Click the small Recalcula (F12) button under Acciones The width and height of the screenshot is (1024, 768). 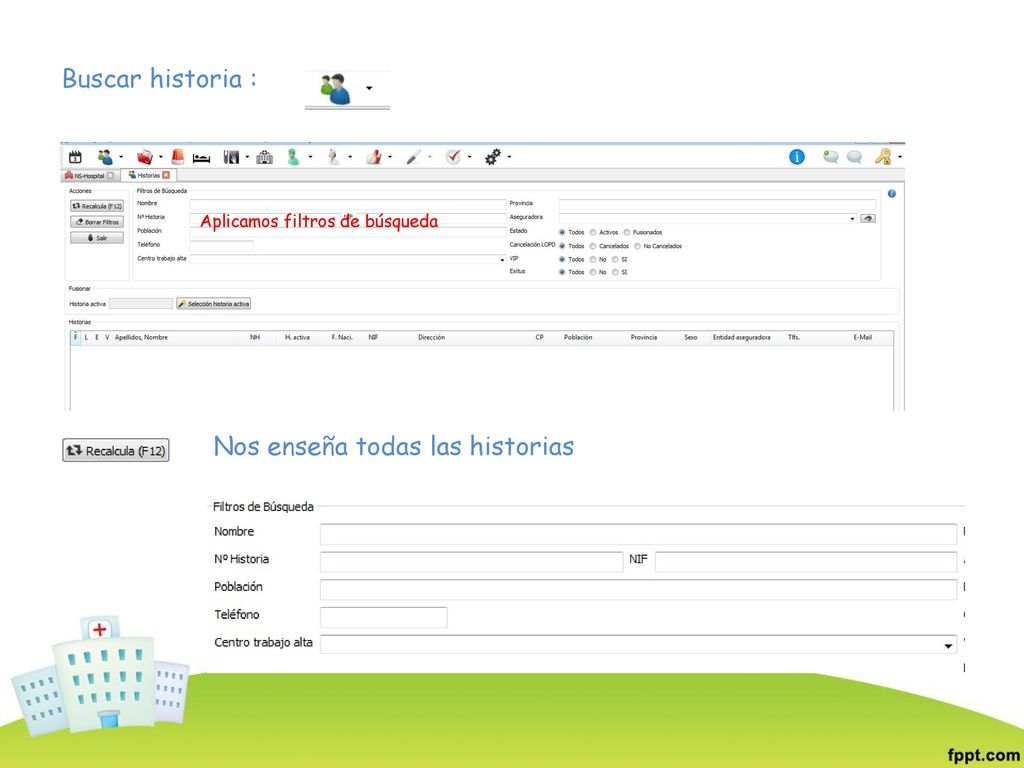coord(97,206)
